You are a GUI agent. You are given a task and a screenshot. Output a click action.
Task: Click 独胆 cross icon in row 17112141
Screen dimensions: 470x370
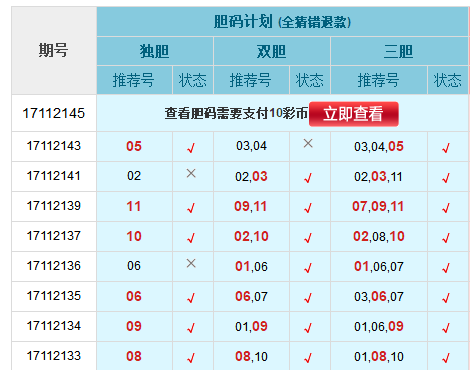(191, 173)
